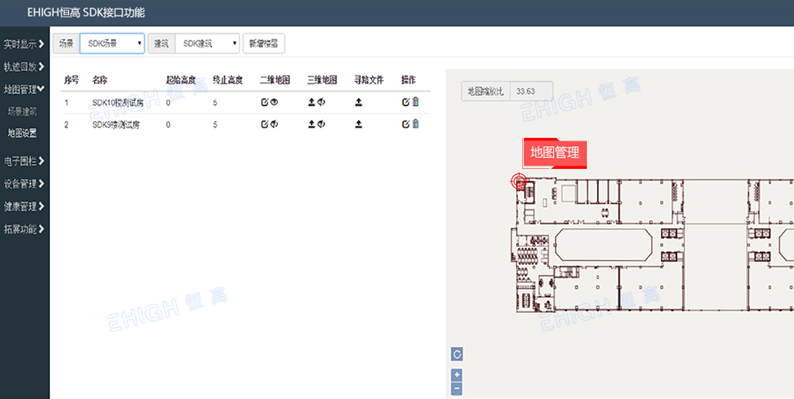
Task: Reset the map view with refresh icon
Action: pyautogui.click(x=457, y=354)
